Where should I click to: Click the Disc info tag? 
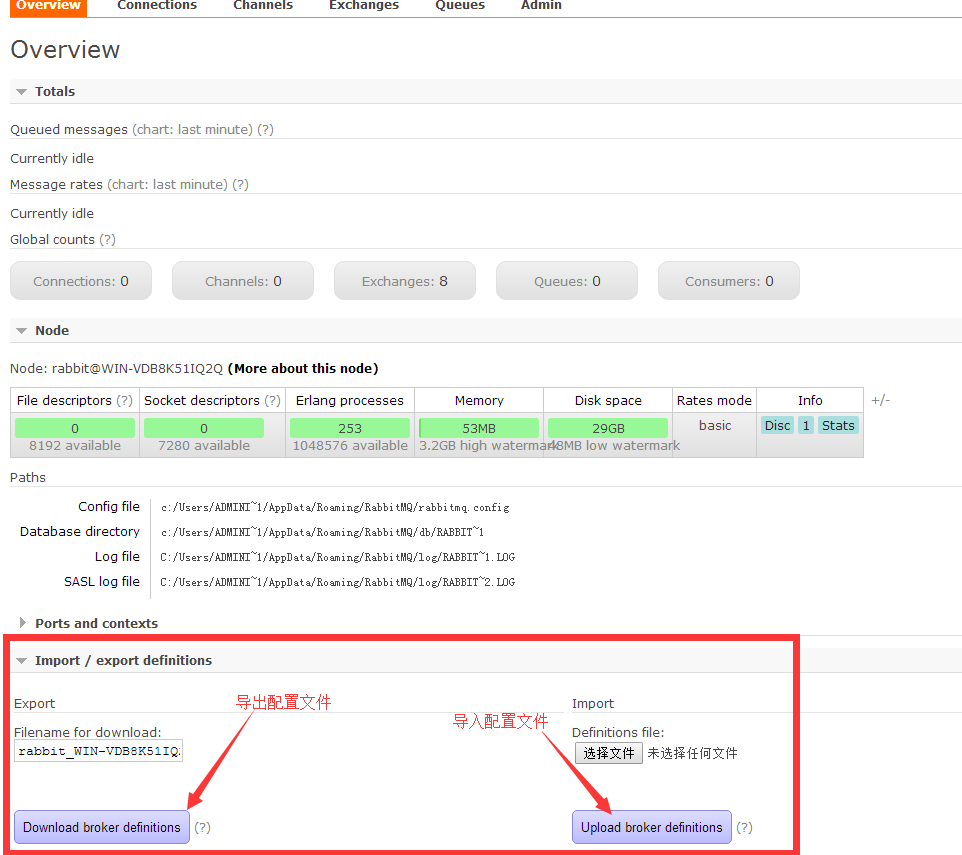click(x=777, y=426)
